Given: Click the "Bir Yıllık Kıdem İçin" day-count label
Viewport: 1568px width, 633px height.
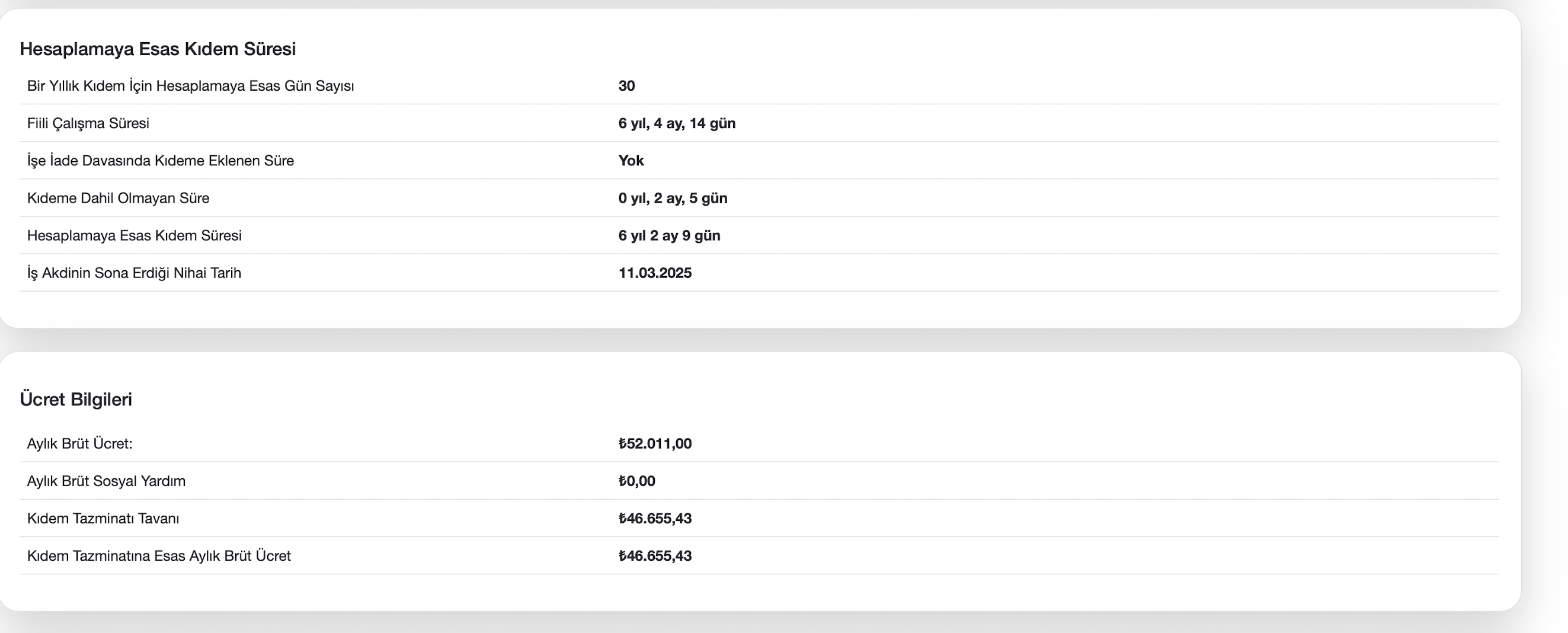Looking at the screenshot, I should pos(191,86).
